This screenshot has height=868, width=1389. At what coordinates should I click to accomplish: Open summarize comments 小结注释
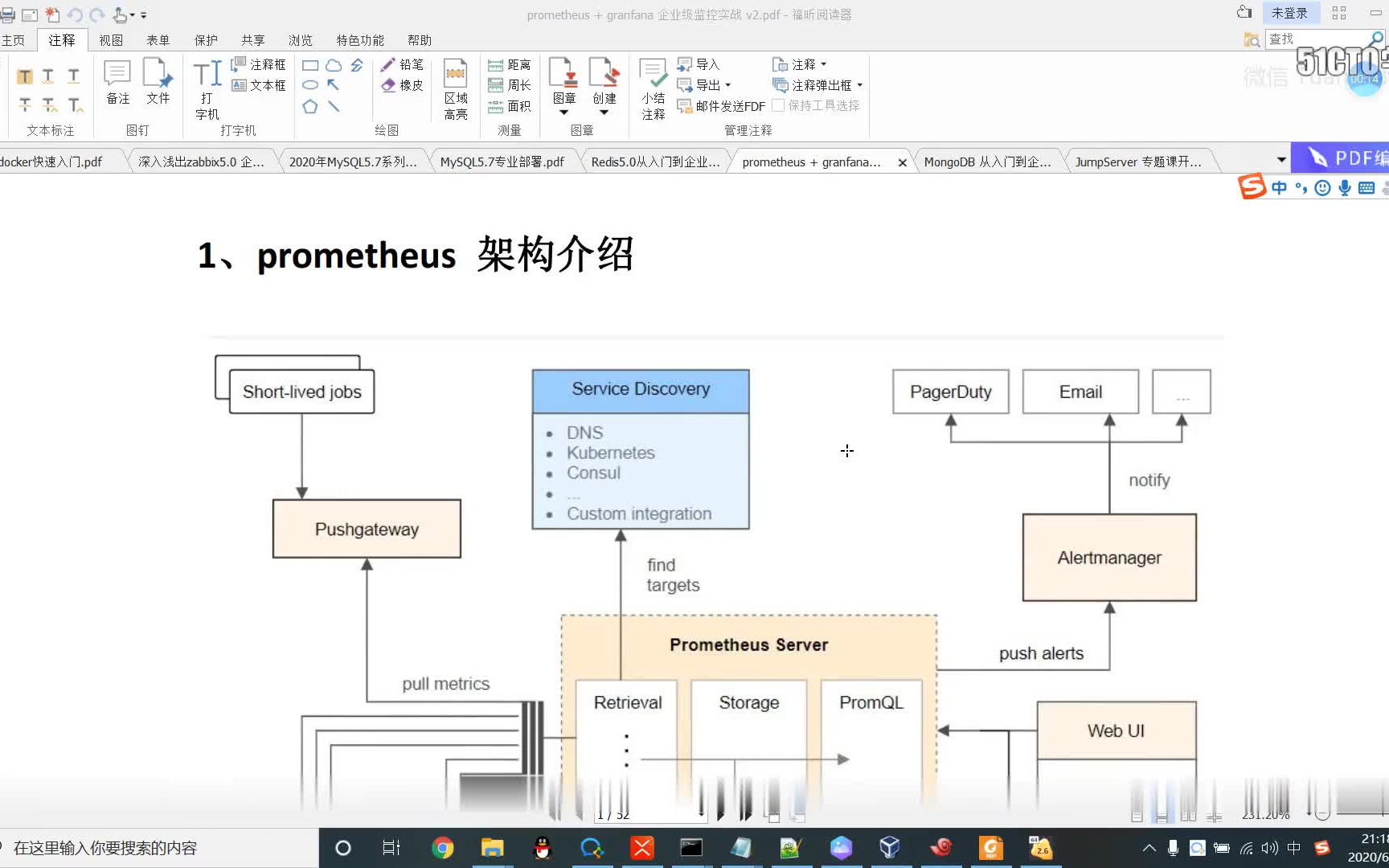(654, 89)
